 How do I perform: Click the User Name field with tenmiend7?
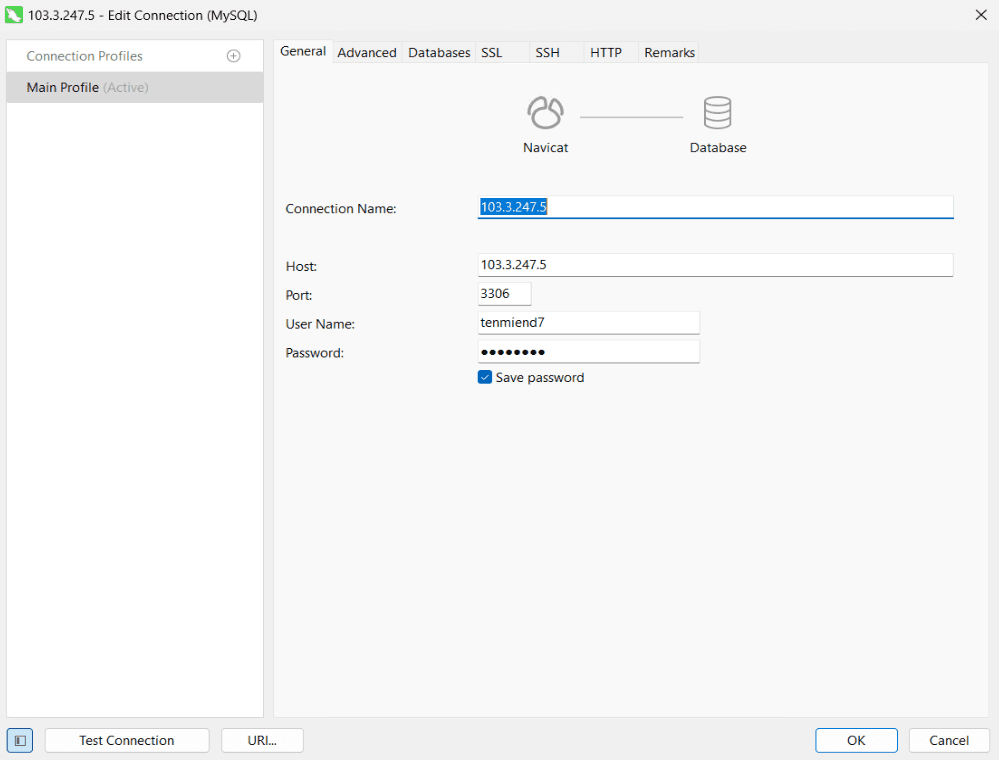click(x=589, y=323)
